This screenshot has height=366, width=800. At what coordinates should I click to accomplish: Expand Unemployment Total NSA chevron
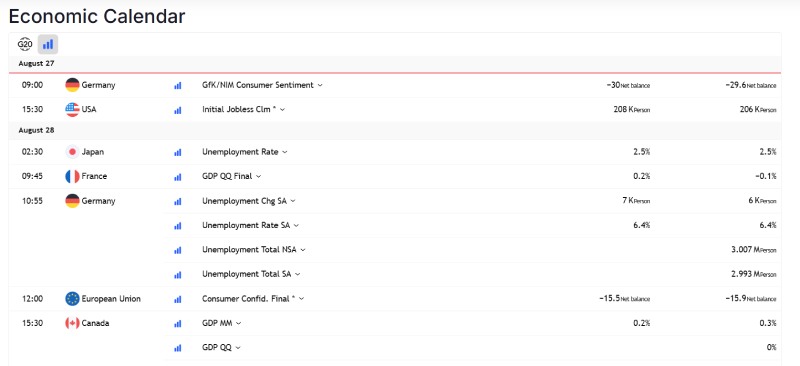303,250
